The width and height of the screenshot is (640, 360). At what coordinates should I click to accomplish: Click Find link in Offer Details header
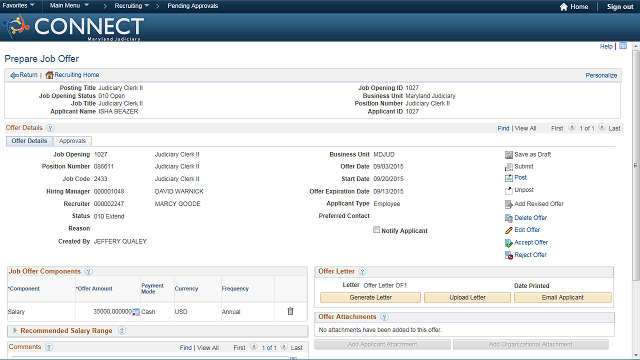(x=503, y=128)
